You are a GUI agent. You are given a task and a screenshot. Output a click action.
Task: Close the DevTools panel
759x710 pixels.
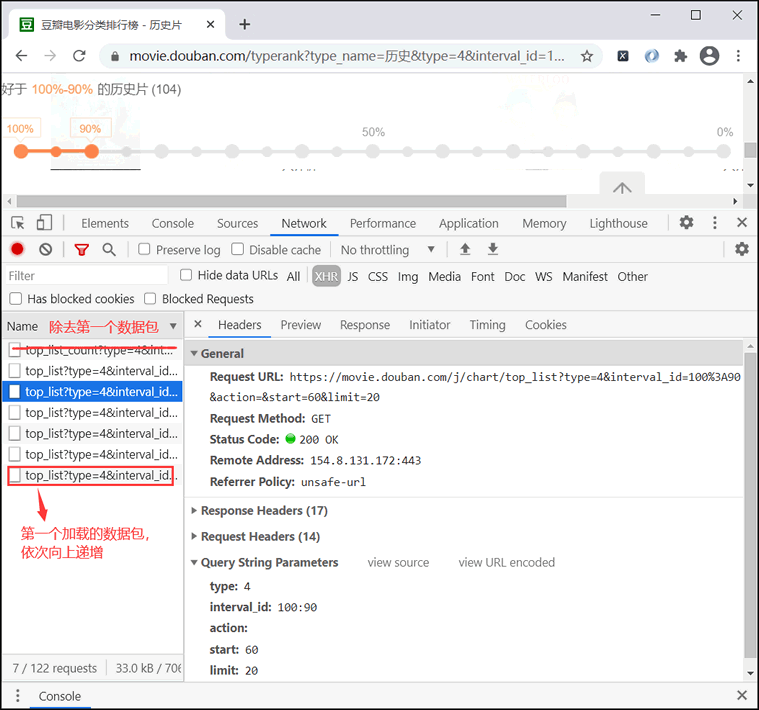pos(742,223)
